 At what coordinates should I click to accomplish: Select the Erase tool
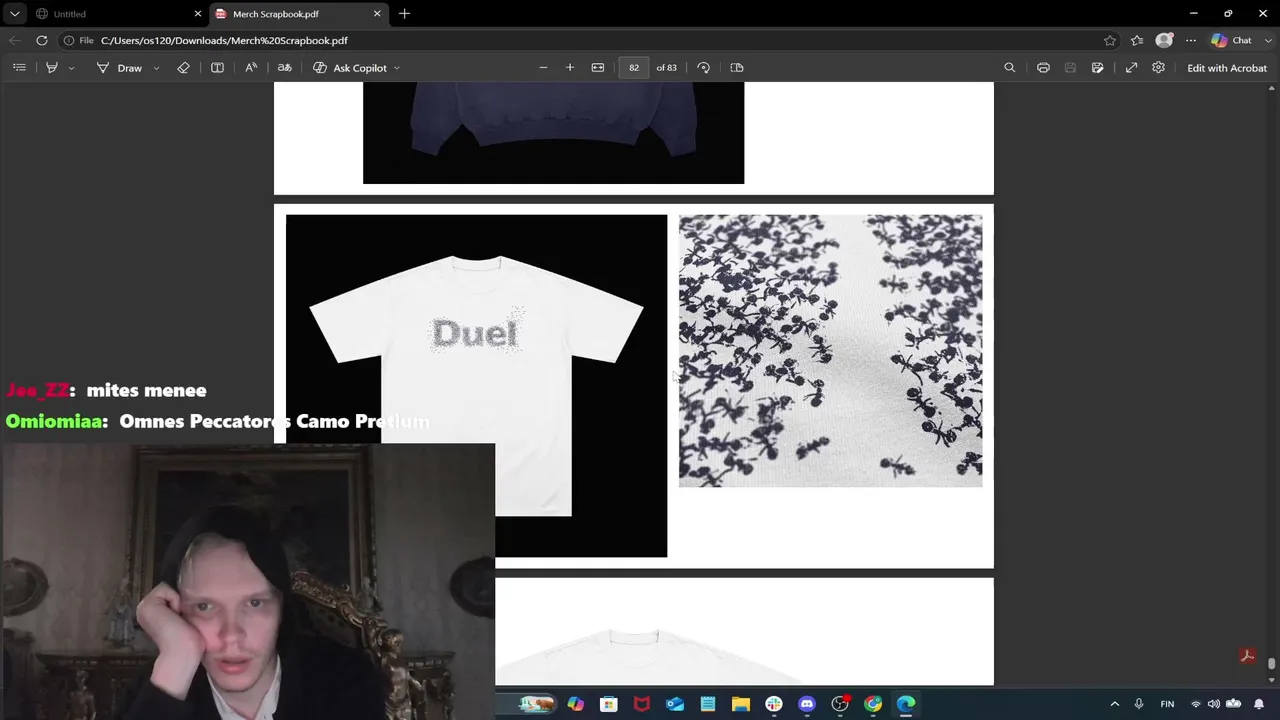coord(183,68)
